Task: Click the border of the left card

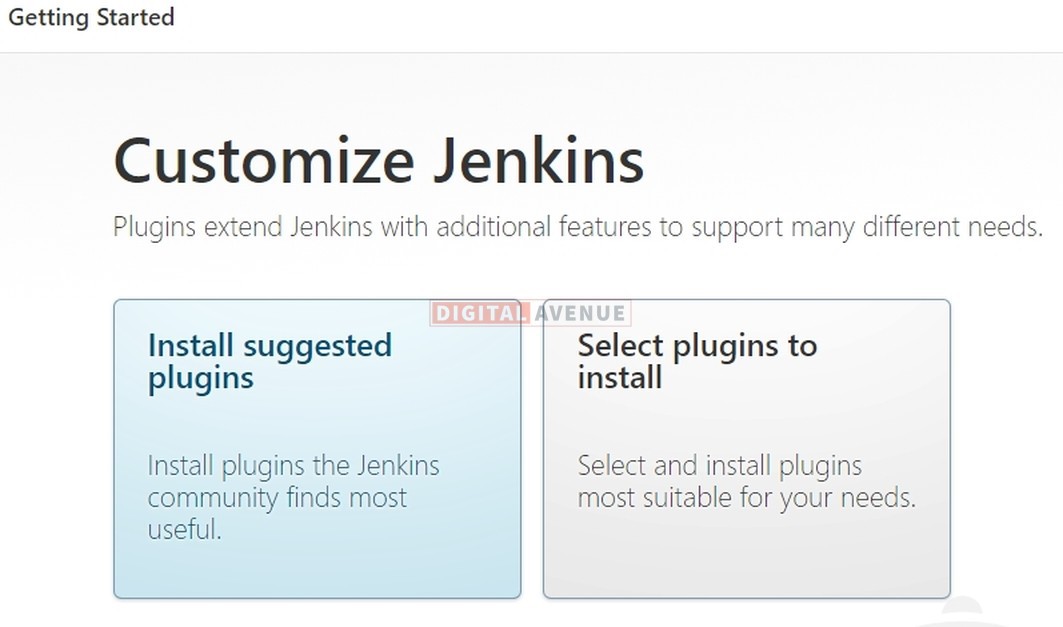Action: click(115, 450)
